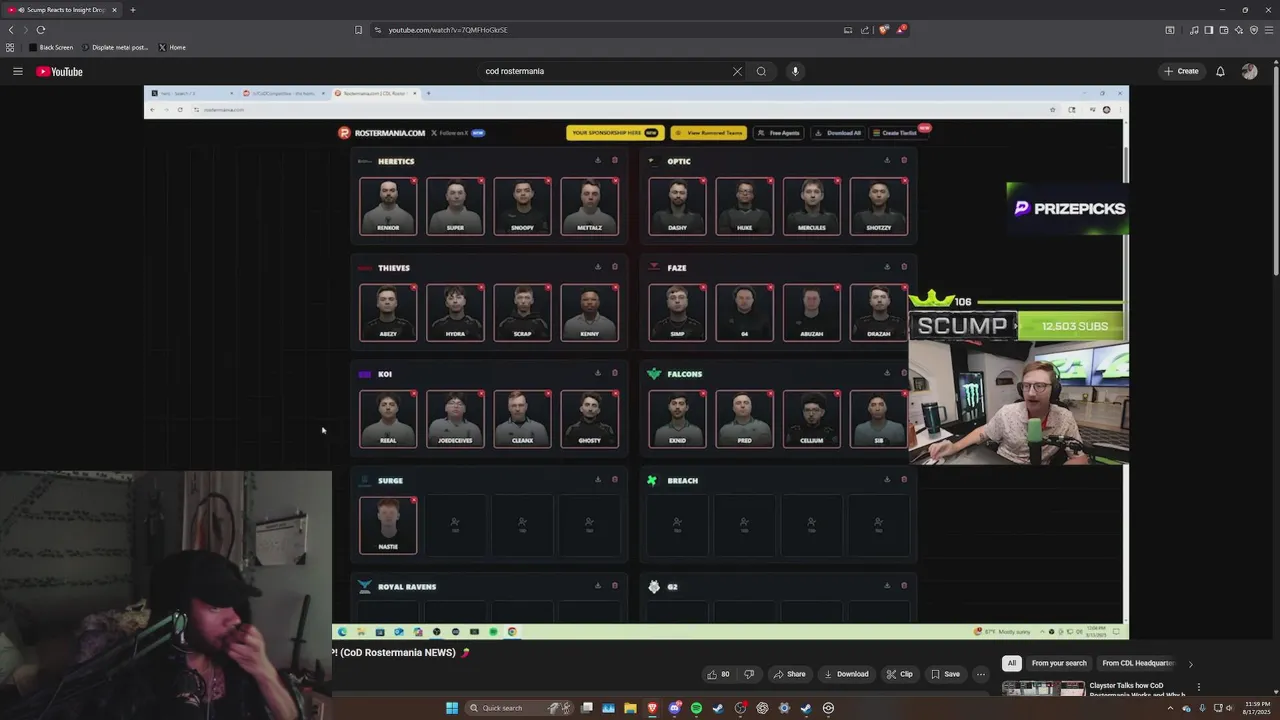Open the Brave Rewards icon in address bar
Viewport: 1280px width, 720px height.
[x=901, y=30]
